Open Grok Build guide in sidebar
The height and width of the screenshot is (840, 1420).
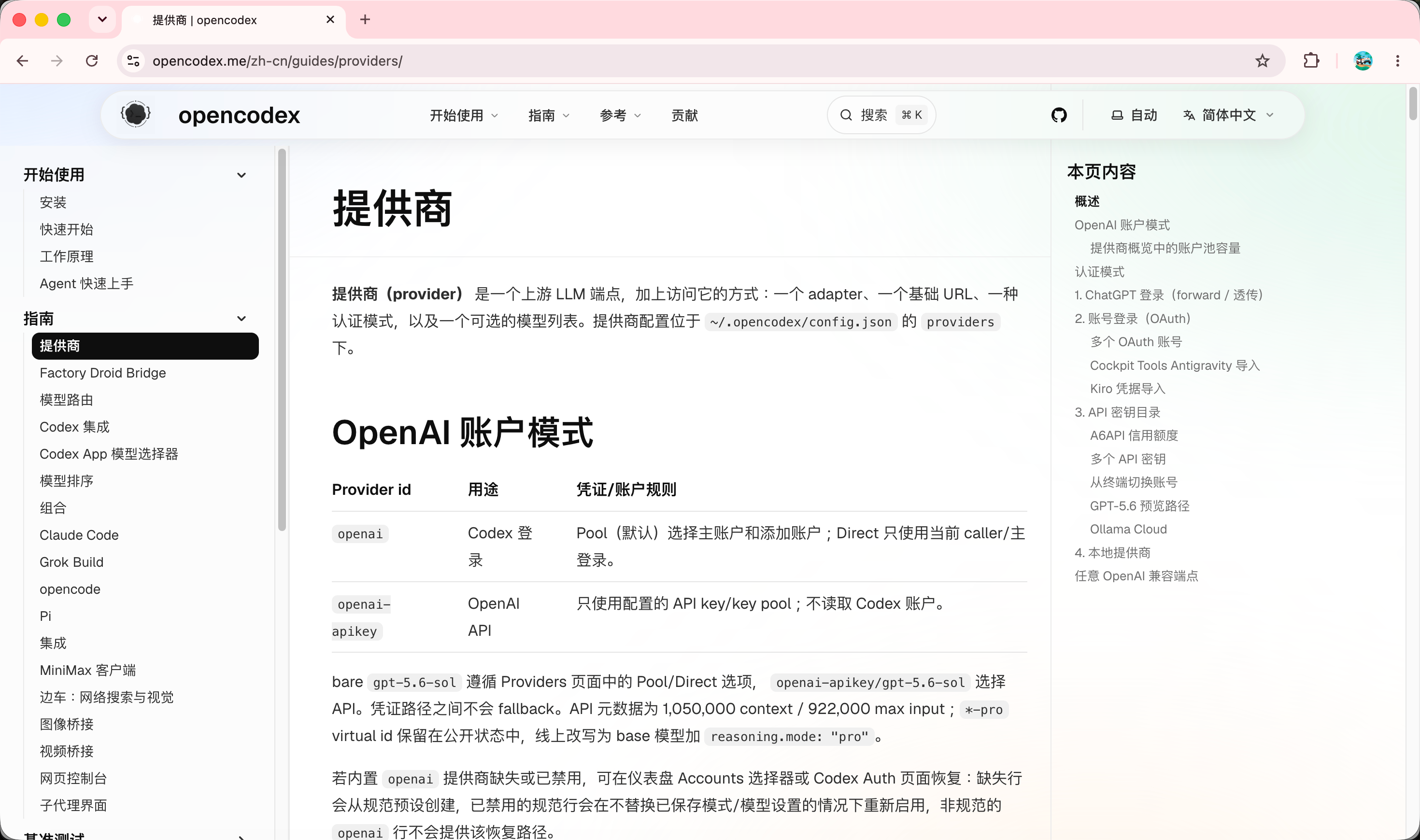click(71, 562)
